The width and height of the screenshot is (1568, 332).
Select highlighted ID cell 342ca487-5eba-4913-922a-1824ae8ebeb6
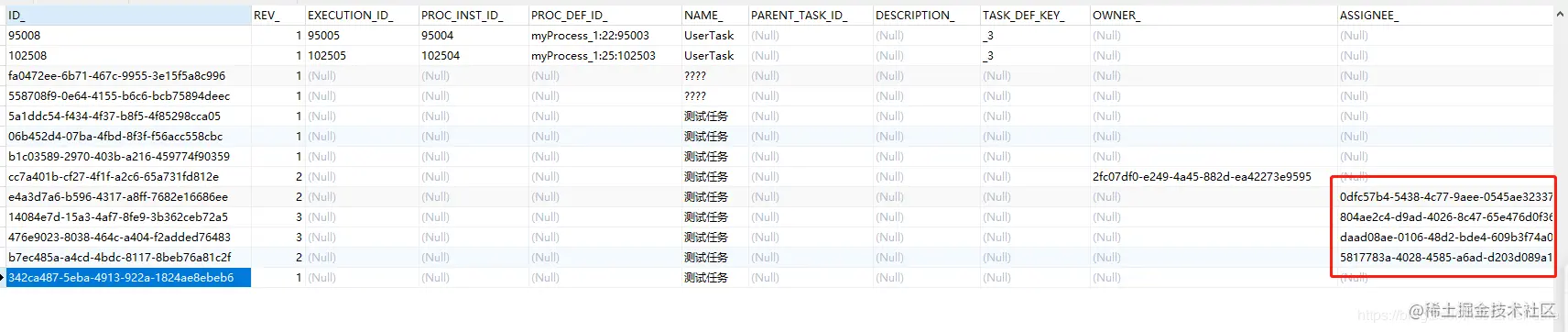(x=128, y=278)
